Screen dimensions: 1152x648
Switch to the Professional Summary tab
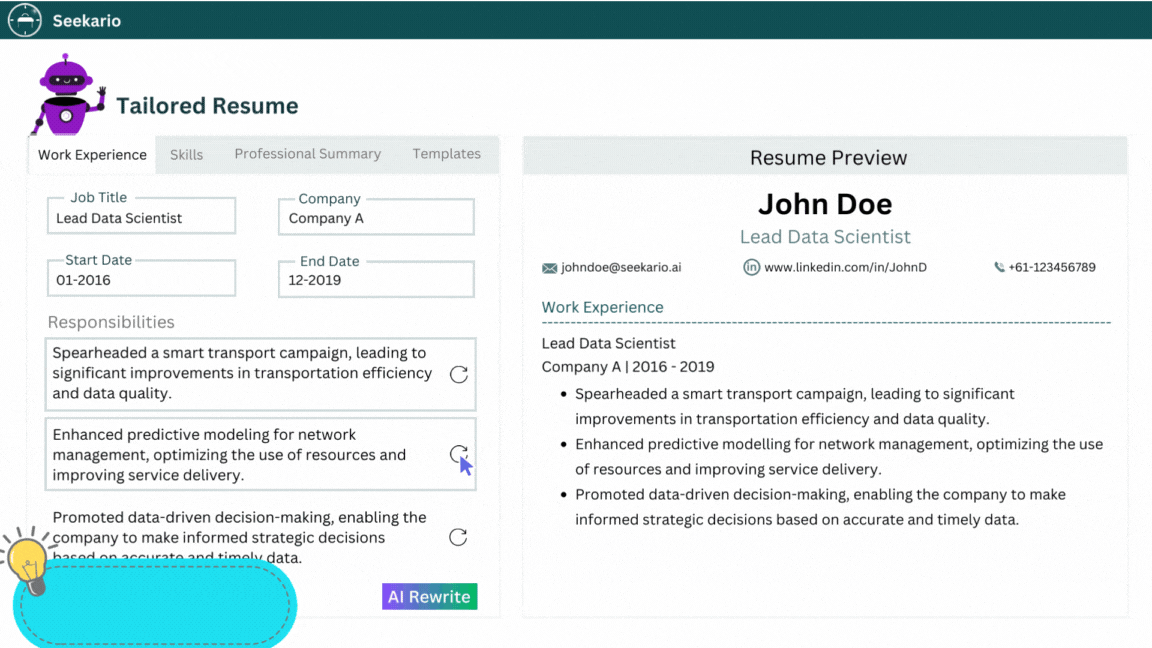[307, 154]
